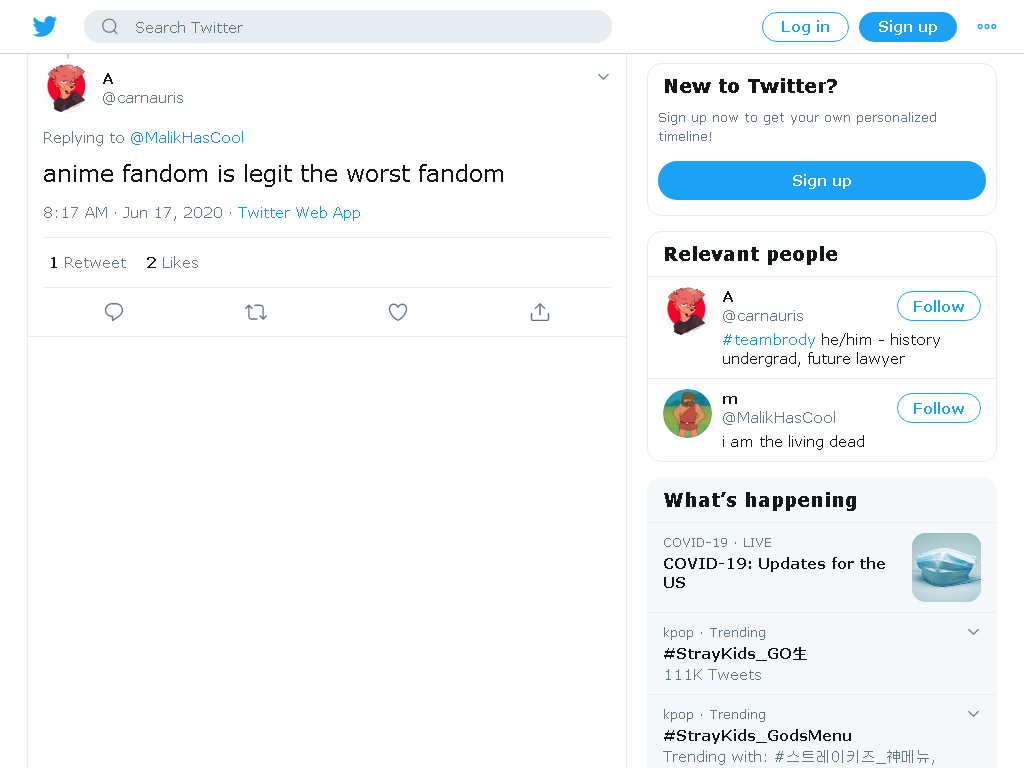Open the share tweet icon
The image size is (1024, 768).
[539, 312]
